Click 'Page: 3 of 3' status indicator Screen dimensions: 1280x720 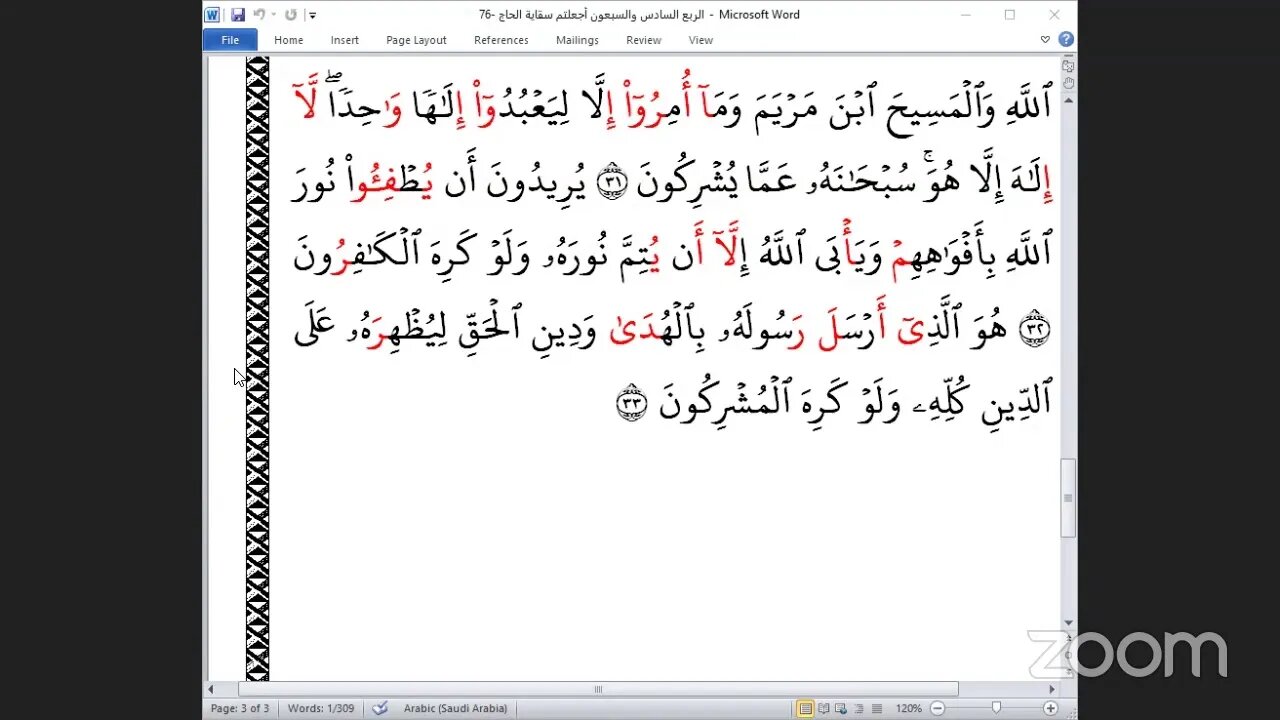(240, 708)
